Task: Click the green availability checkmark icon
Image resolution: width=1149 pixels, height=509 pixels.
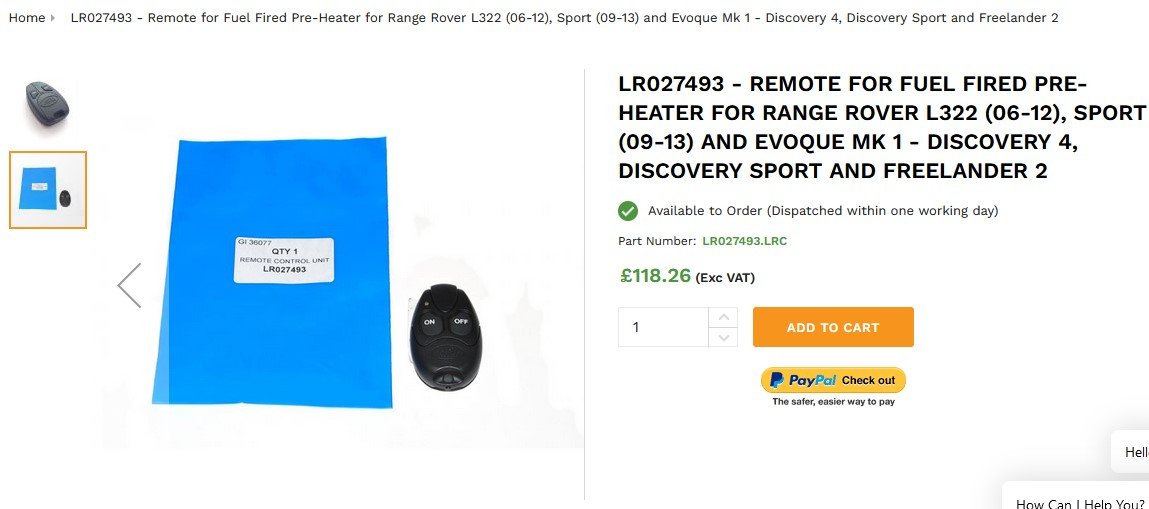Action: click(x=628, y=211)
